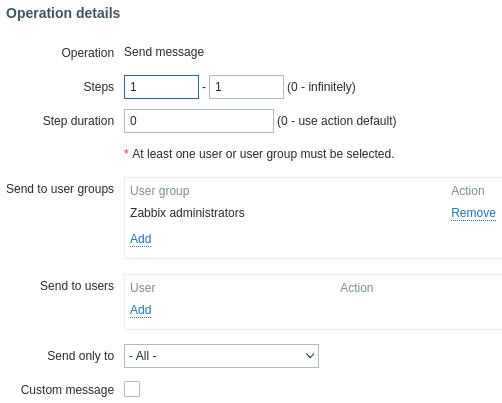Remove the Zabbix administrators user group
502x403 pixels.
(473, 213)
